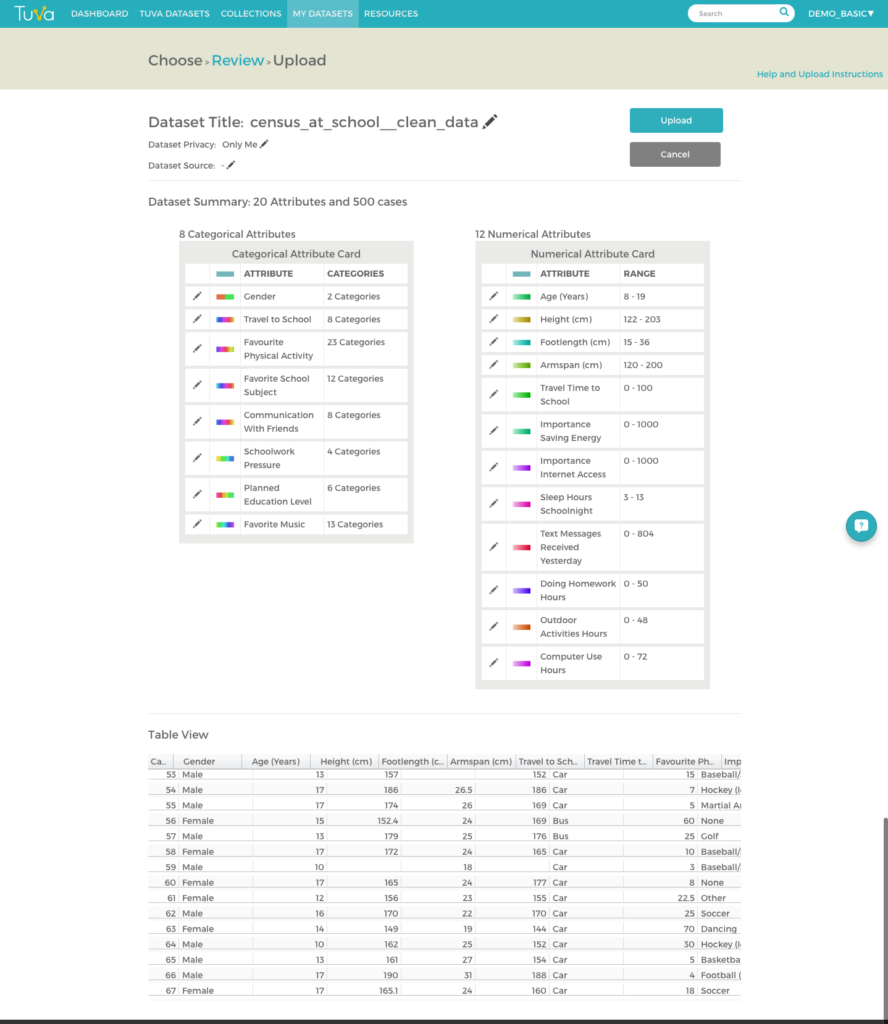Edit the dataset title pencil icon

tap(490, 121)
